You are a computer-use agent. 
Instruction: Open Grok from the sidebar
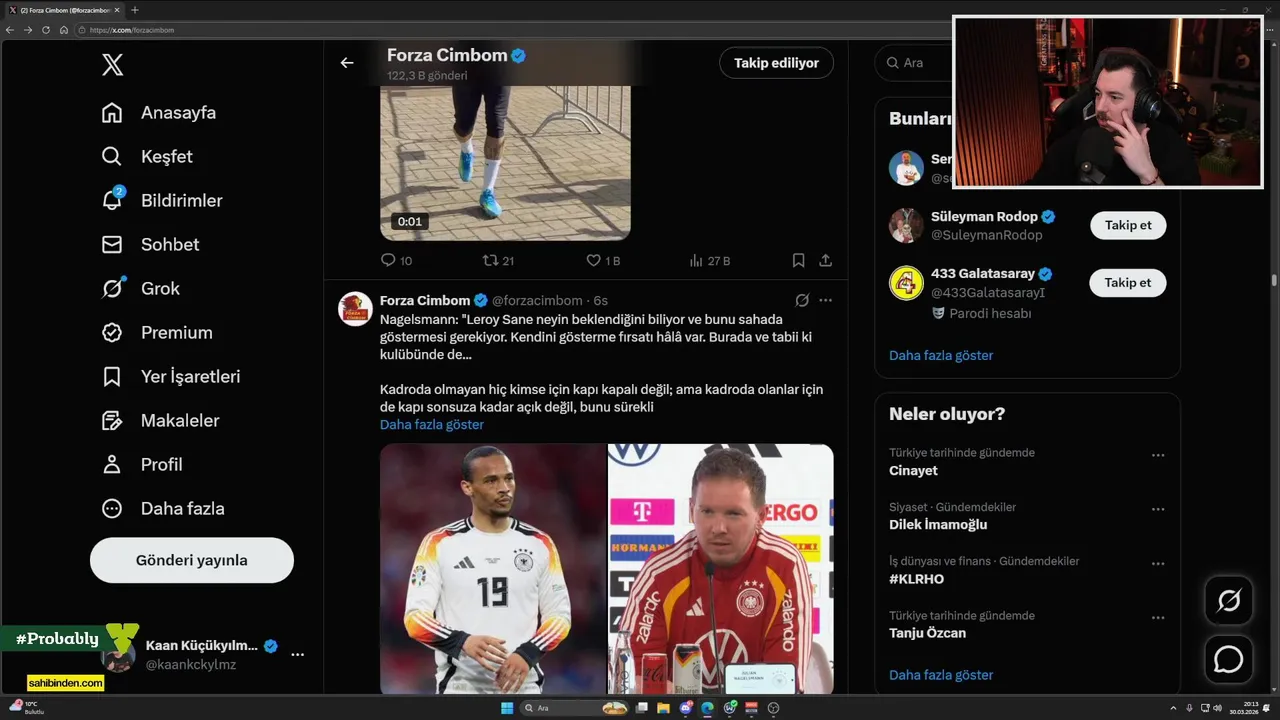point(141,288)
